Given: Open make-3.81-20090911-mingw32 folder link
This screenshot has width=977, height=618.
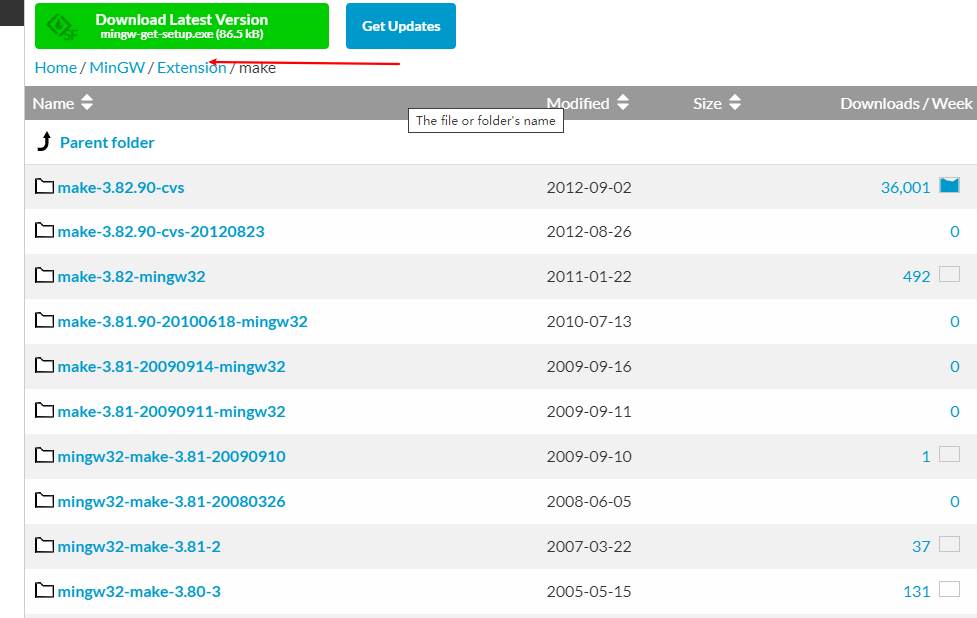Looking at the screenshot, I should coord(171,411).
